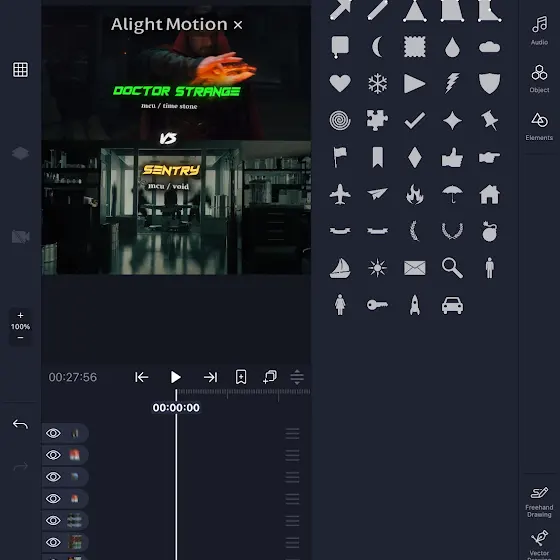Start Freehand Drawing
This screenshot has width=560, height=560.
click(x=539, y=502)
